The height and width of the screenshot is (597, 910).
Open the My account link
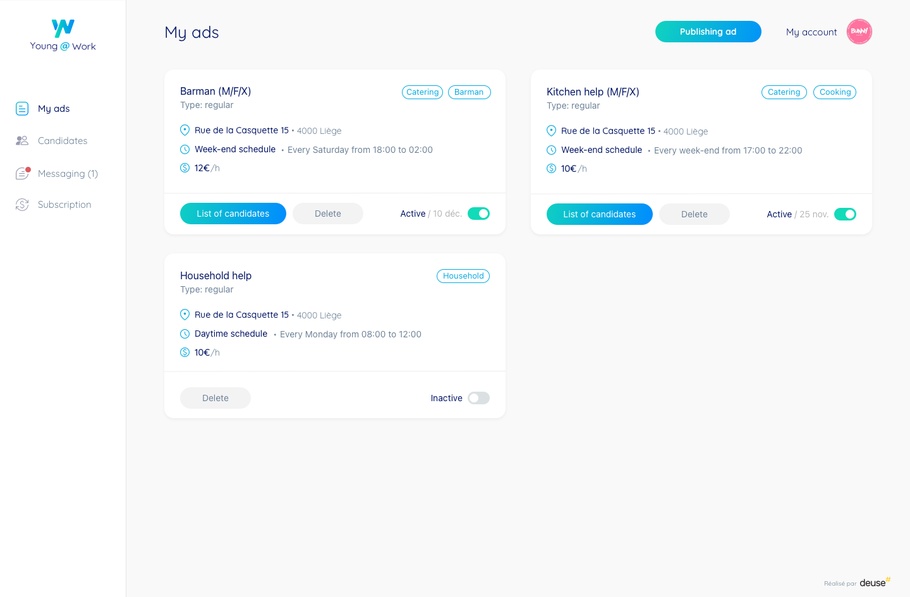tap(811, 32)
